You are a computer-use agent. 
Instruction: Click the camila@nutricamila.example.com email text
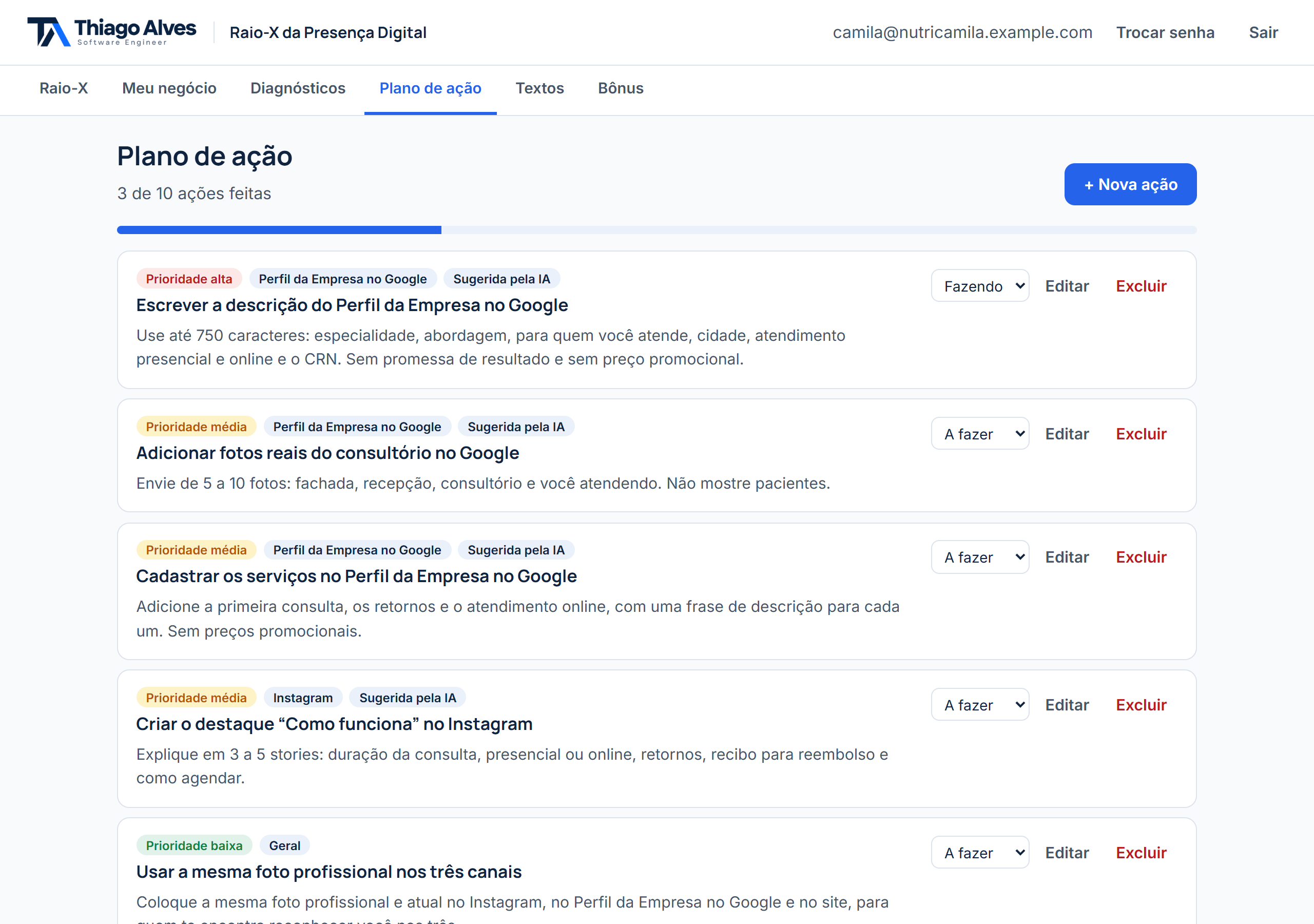pos(962,33)
